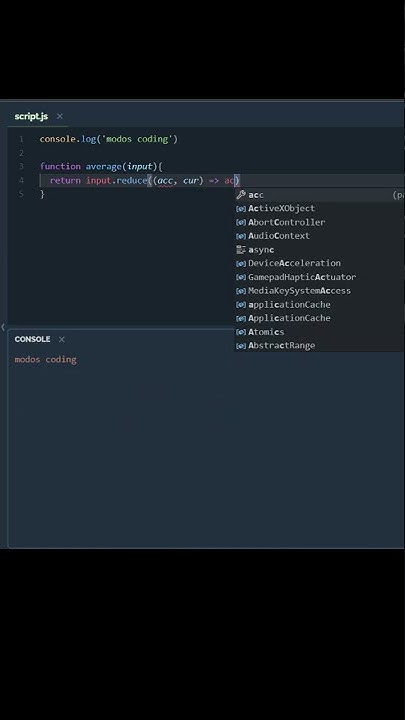Choose the DeviceAcceleration suggestion

(320, 263)
